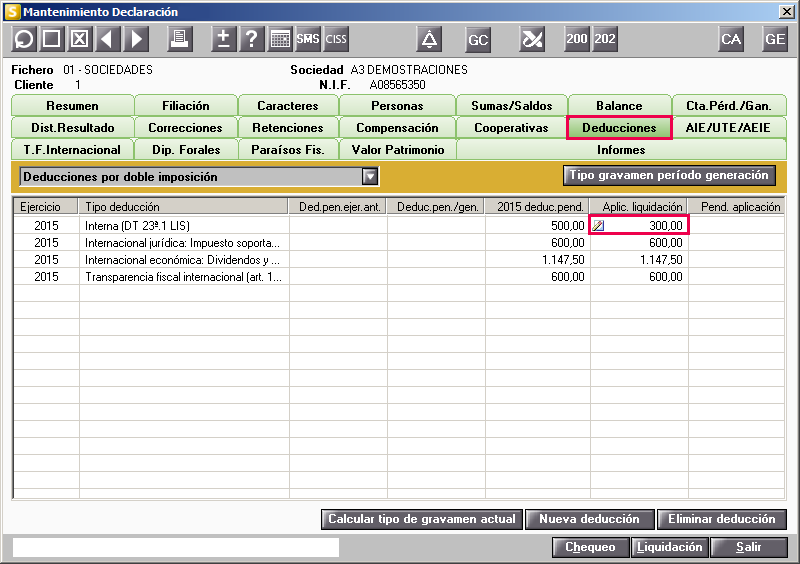Select the Internacional jurídica: Impuesto soporta... row
This screenshot has height=564, width=800.
399,242
